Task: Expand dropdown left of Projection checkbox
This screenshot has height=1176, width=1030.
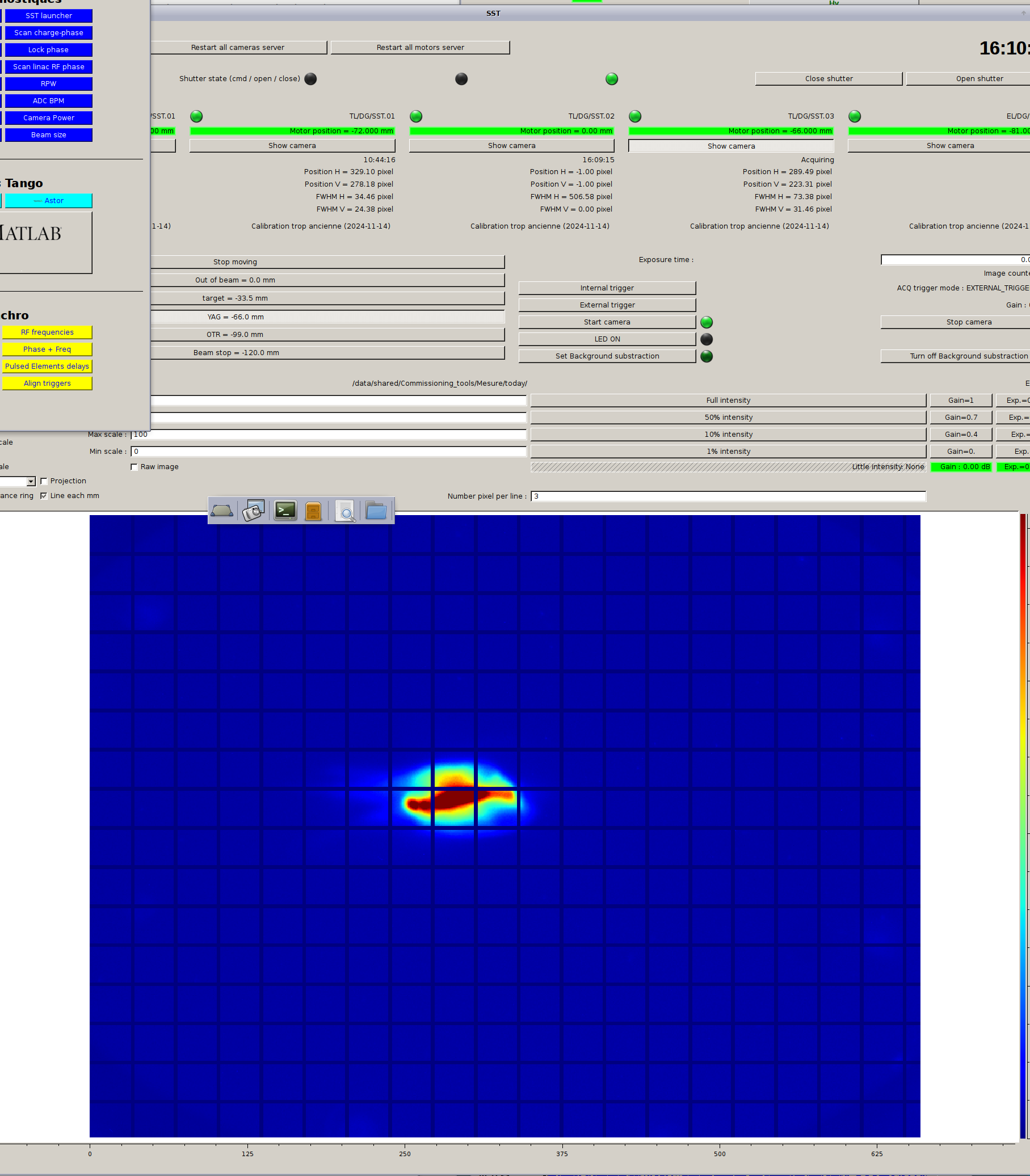Action: pos(31,482)
